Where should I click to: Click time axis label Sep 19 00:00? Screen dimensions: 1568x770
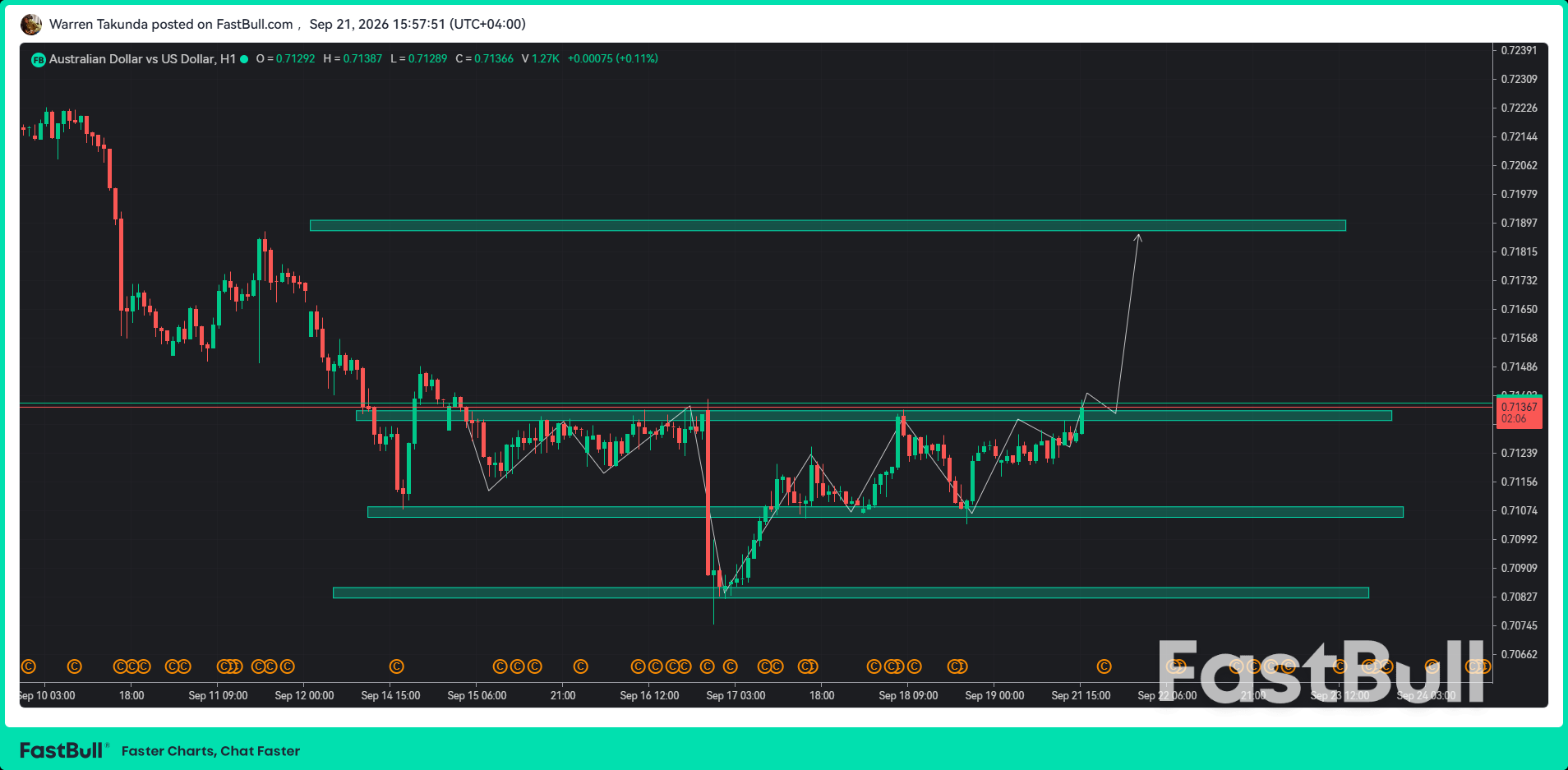994,696
